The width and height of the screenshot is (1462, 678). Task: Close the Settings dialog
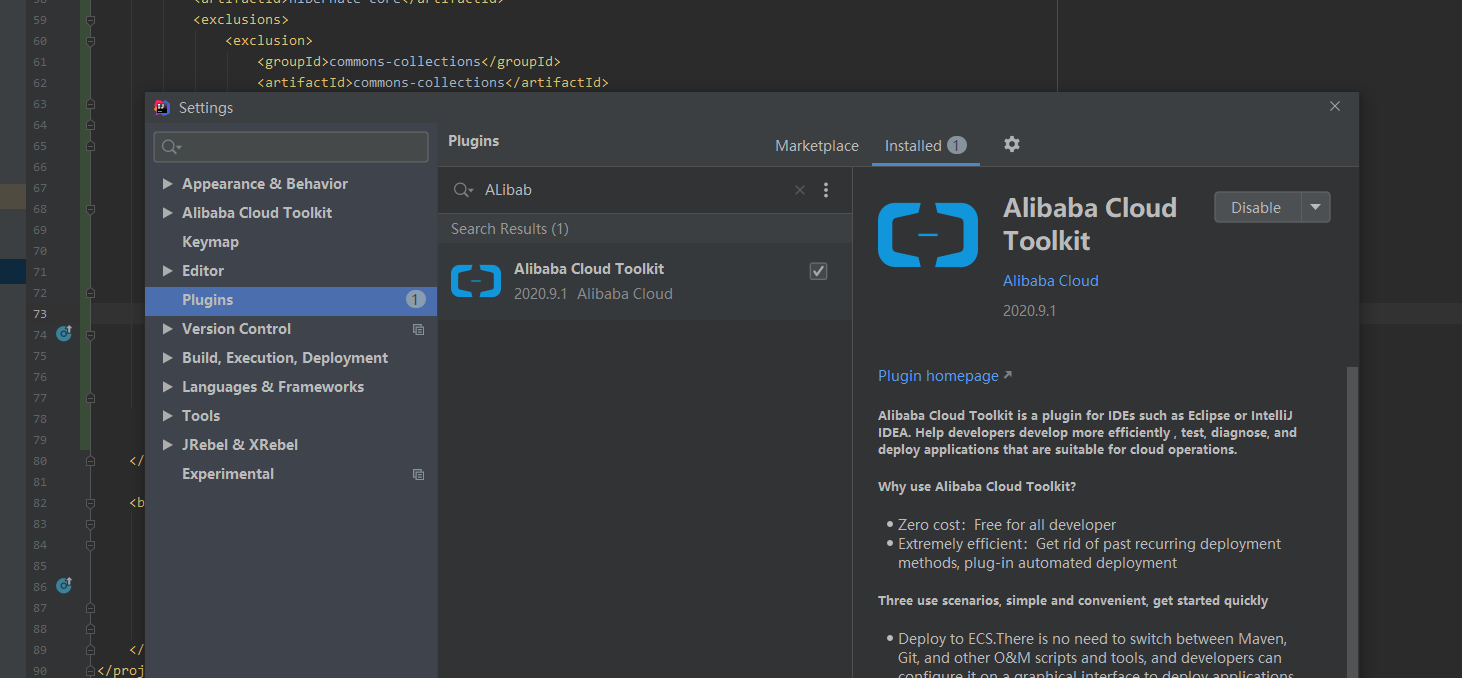coord(1334,107)
